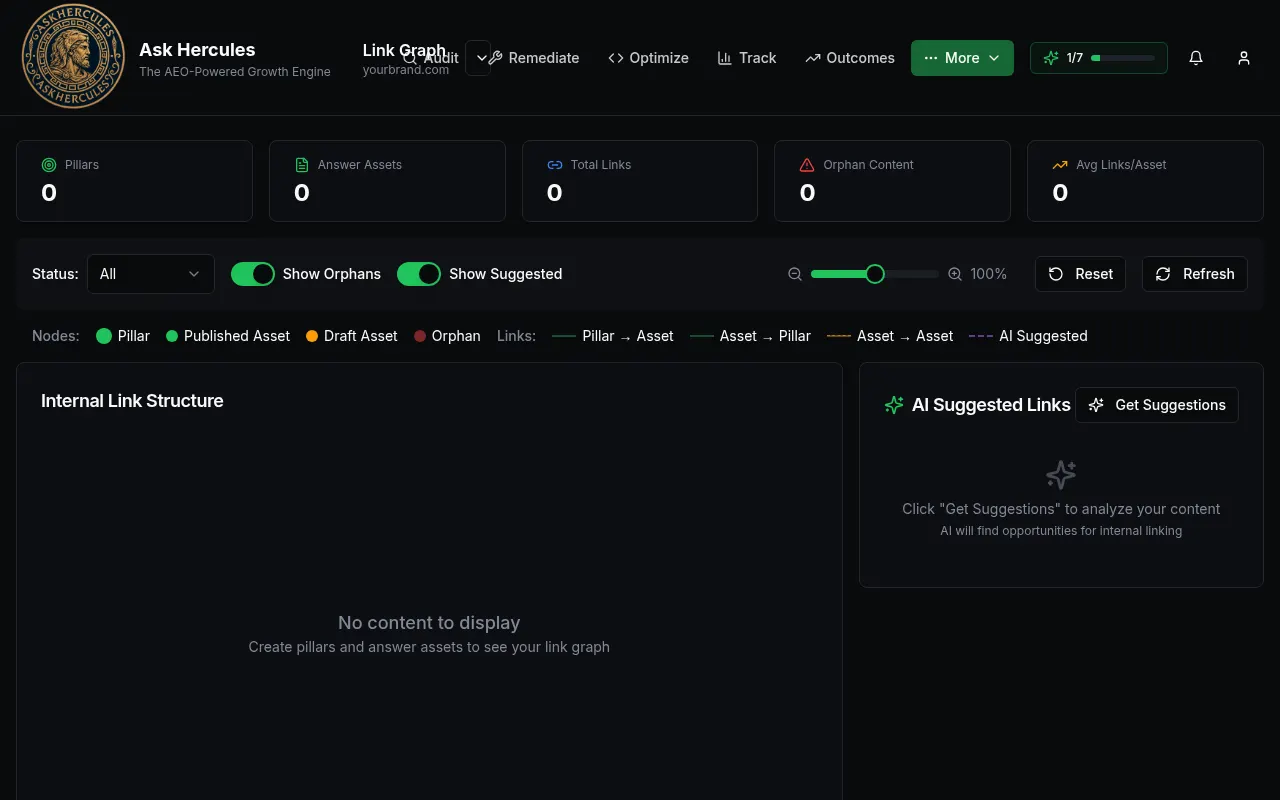The height and width of the screenshot is (800, 1280).
Task: Click the Answer Assets document icon
Action: (x=302, y=165)
